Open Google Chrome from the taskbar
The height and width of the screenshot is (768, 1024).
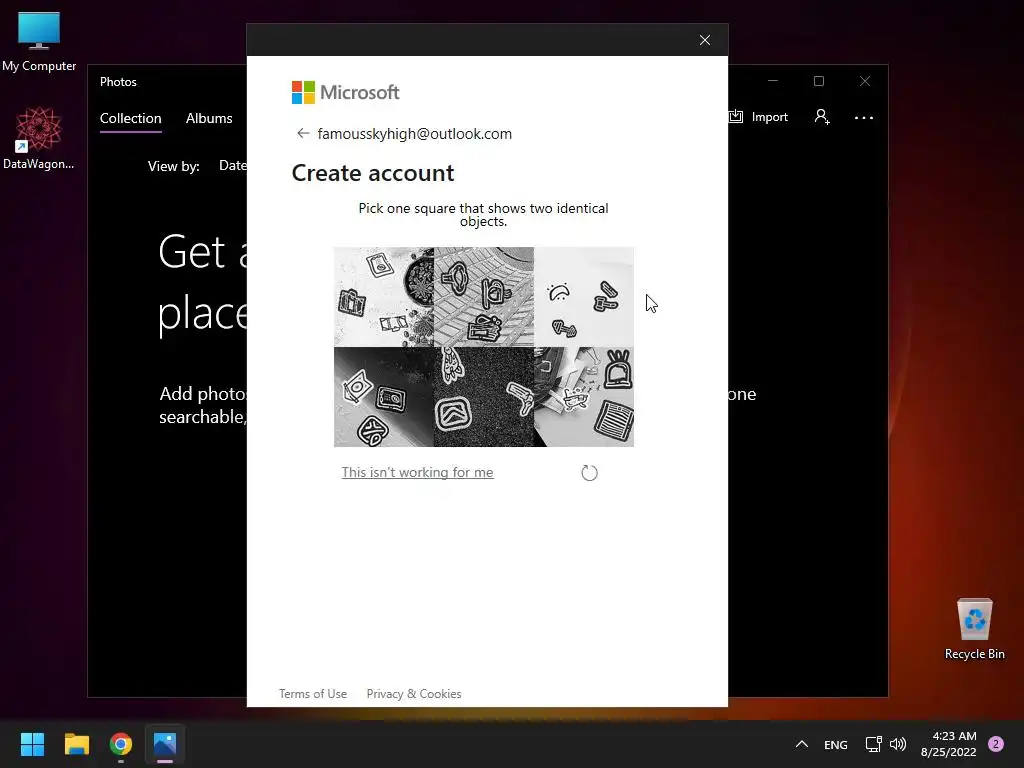[x=121, y=744]
